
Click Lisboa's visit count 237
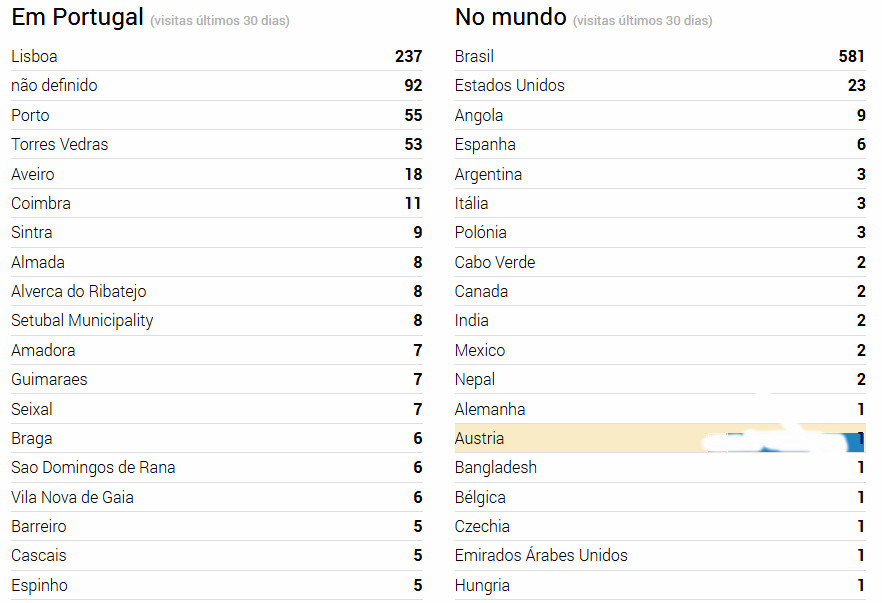(x=408, y=57)
